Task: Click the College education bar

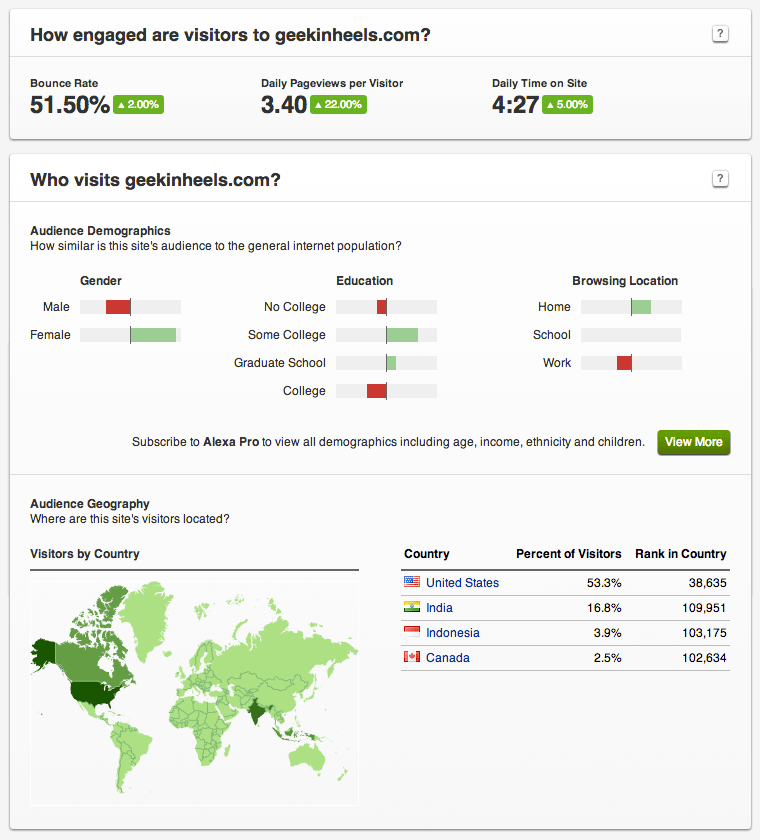Action: (x=386, y=391)
